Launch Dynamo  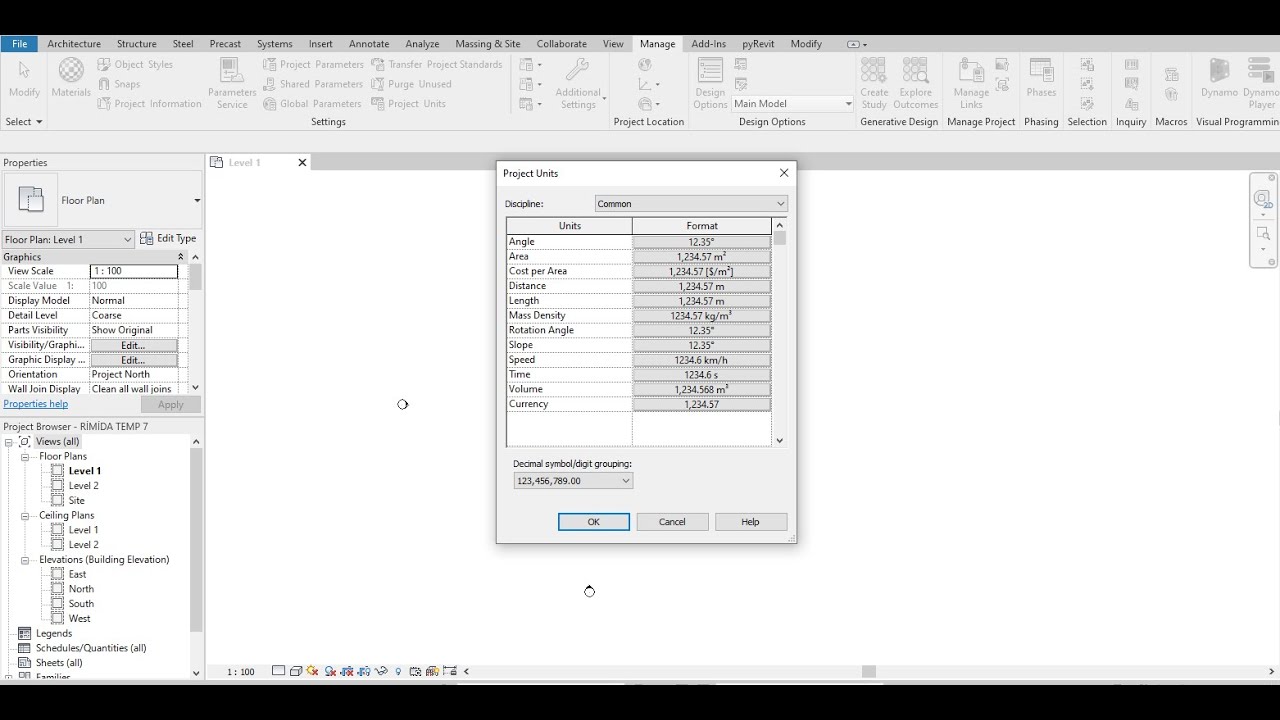tap(1219, 78)
